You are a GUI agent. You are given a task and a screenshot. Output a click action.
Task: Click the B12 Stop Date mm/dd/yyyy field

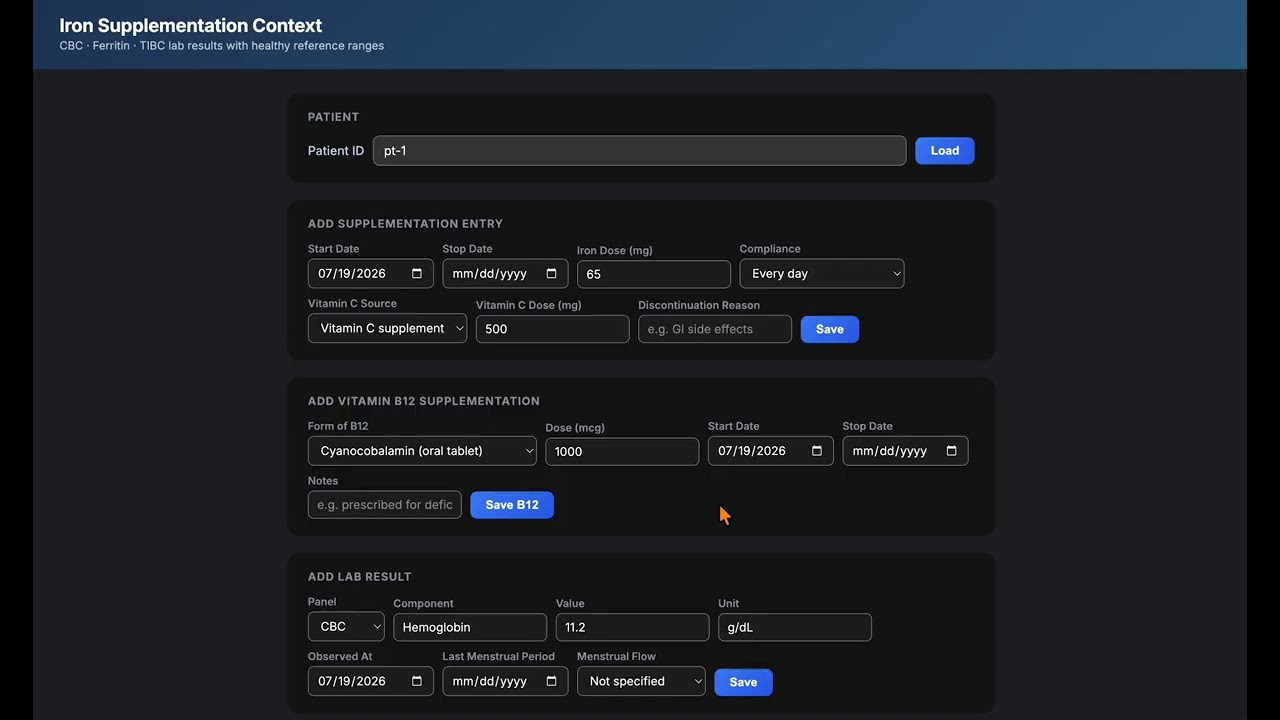[905, 451]
